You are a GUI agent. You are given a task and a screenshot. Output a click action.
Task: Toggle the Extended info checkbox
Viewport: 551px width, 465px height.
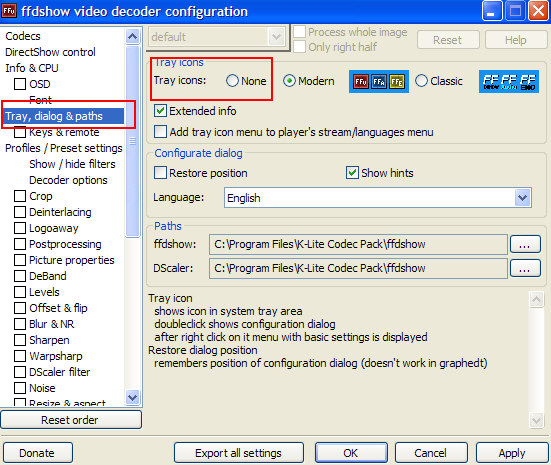(x=160, y=111)
